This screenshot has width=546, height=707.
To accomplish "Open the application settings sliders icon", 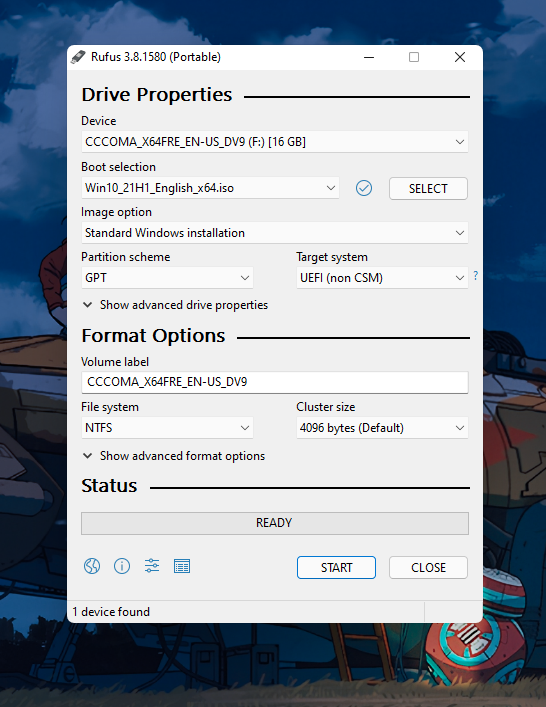I will (152, 565).
